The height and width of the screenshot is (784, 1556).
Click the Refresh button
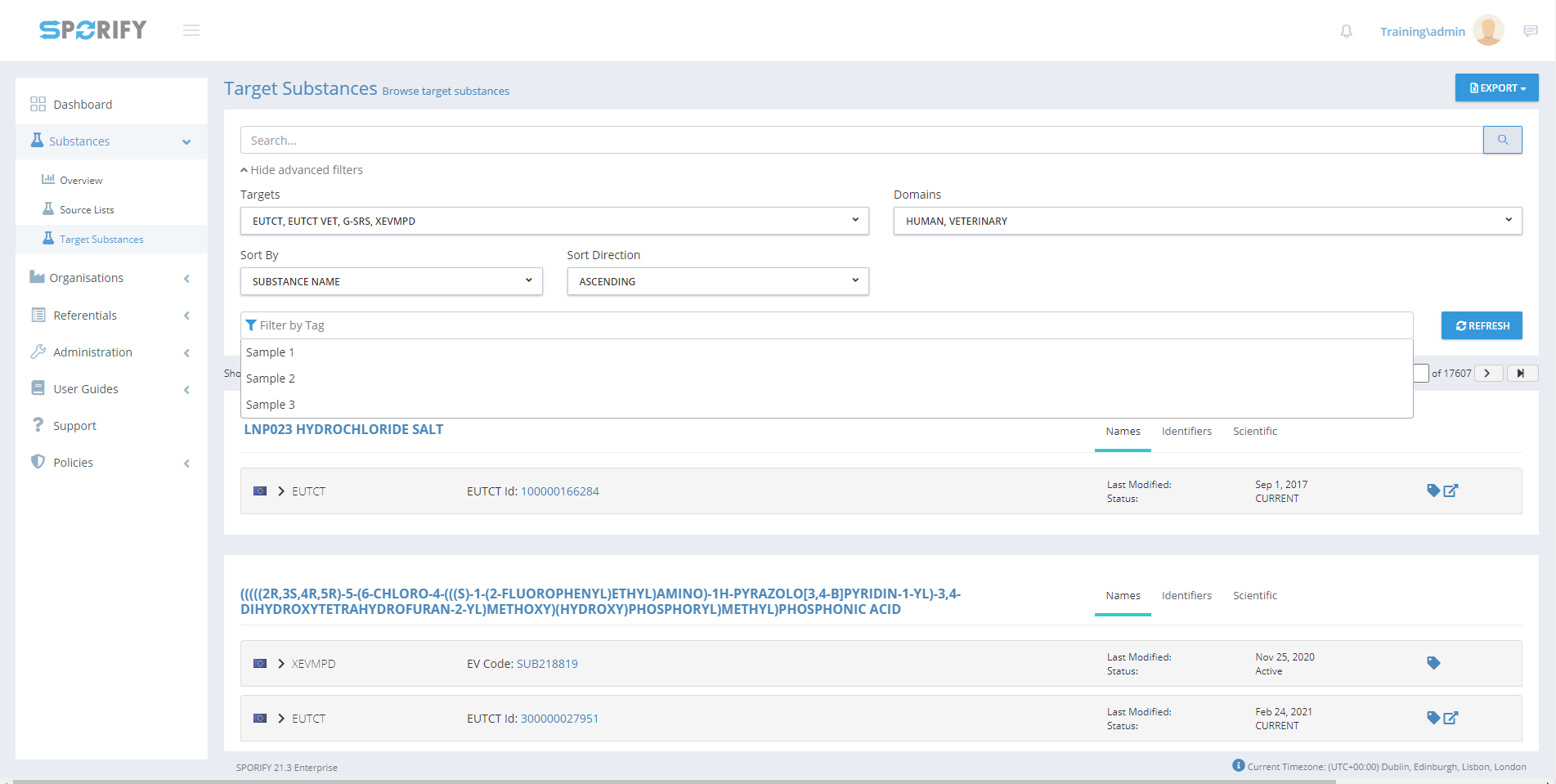pos(1481,325)
